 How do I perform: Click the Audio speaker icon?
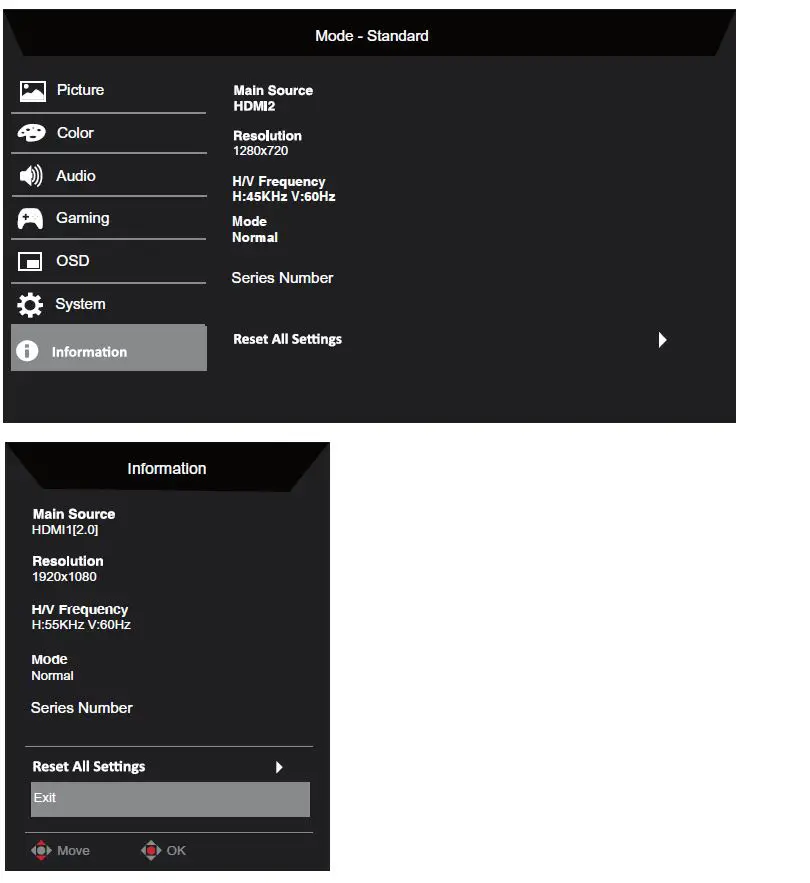pyautogui.click(x=31, y=176)
